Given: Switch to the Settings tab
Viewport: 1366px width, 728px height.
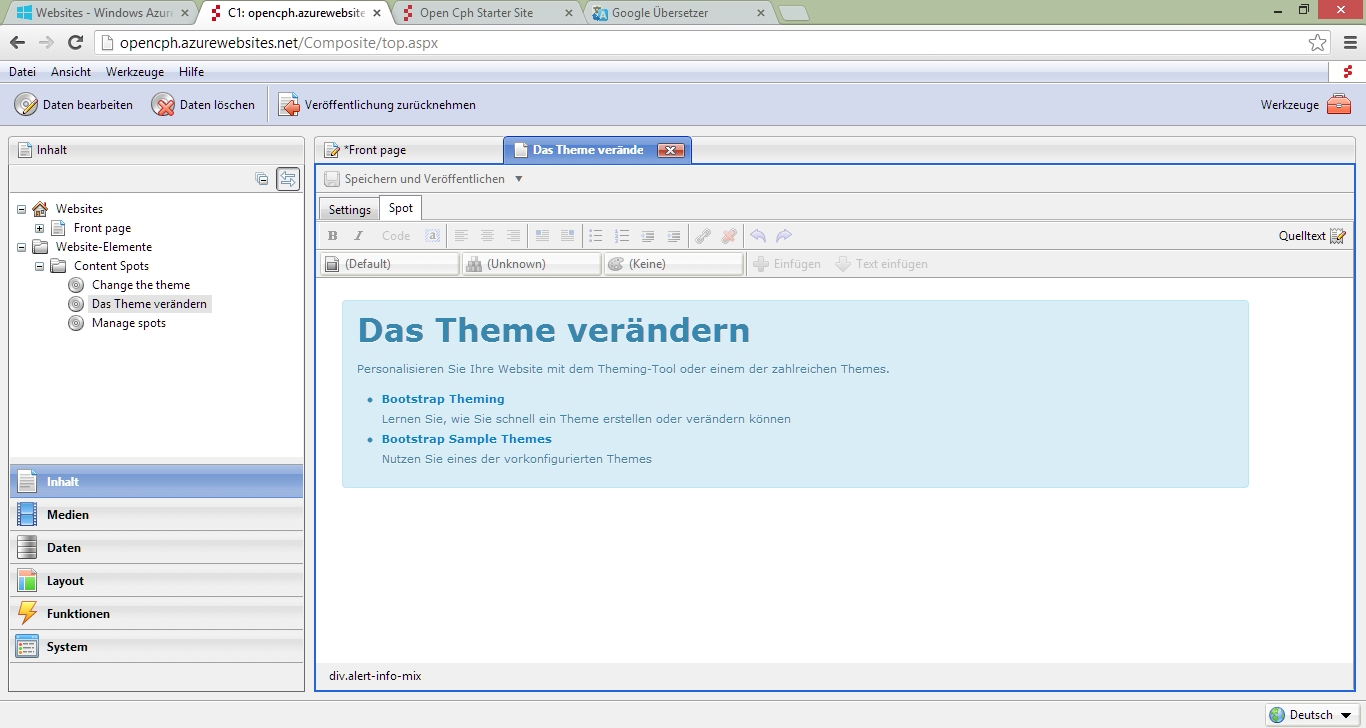Looking at the screenshot, I should click(349, 209).
